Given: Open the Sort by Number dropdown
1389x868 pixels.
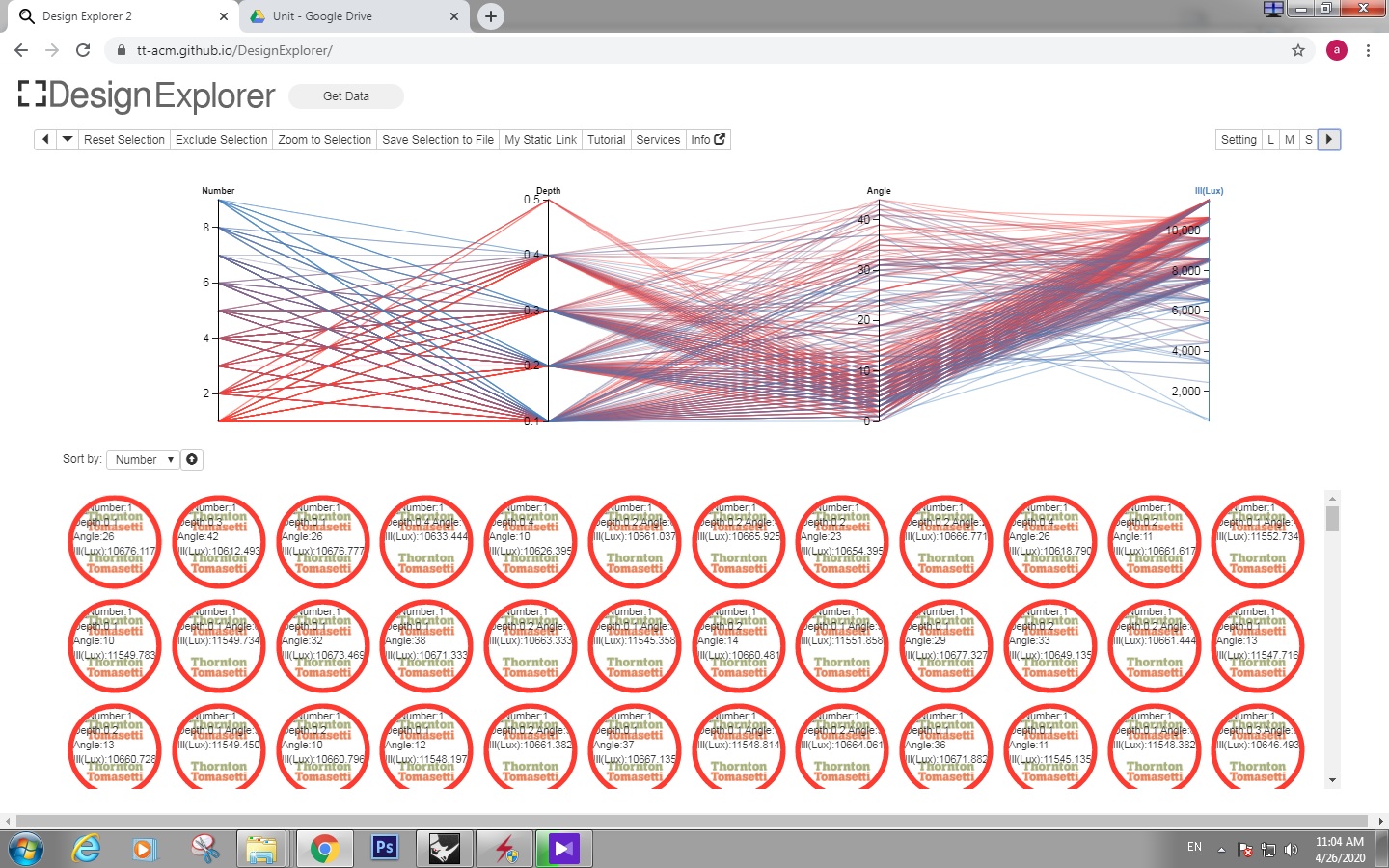Looking at the screenshot, I should tap(142, 460).
